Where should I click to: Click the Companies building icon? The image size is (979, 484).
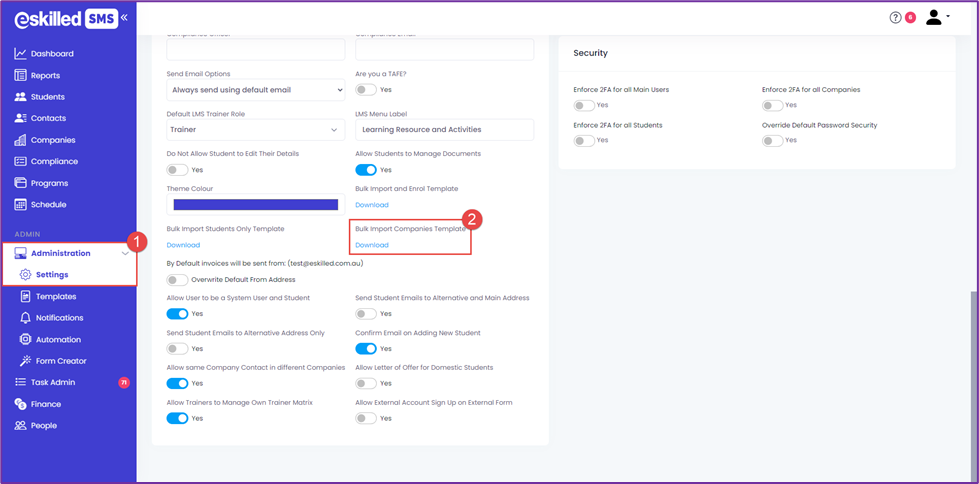[x=20, y=140]
